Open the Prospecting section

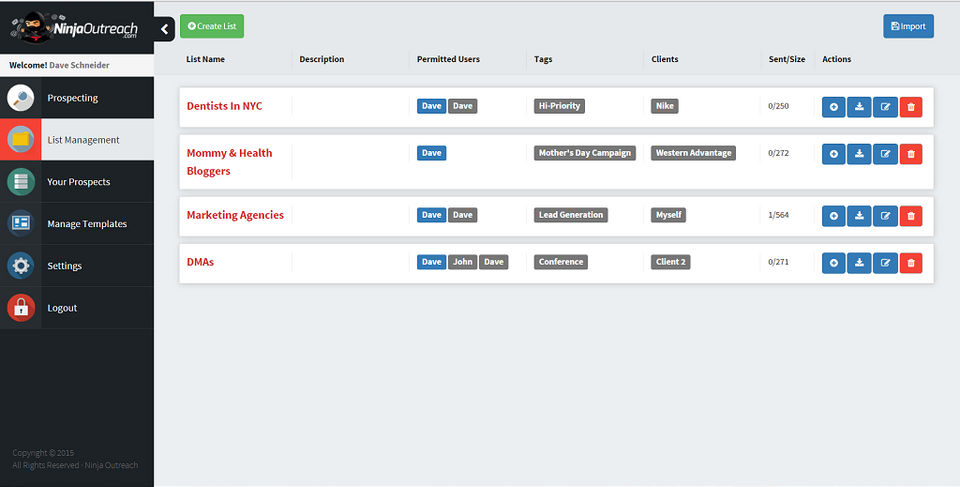coord(77,98)
